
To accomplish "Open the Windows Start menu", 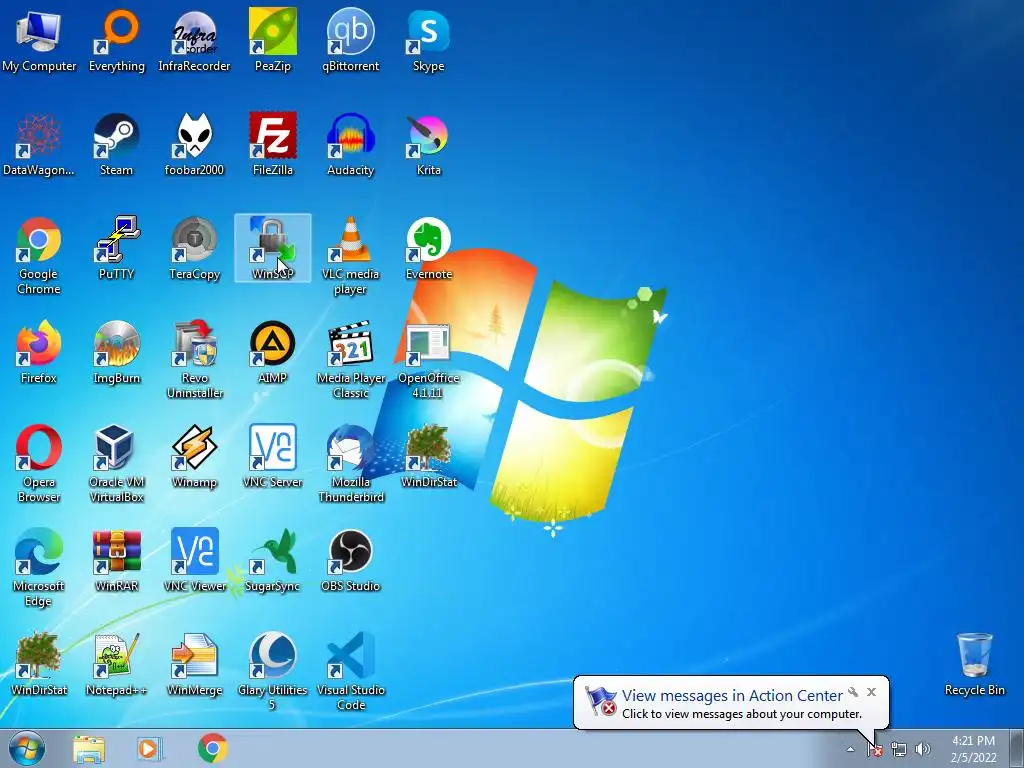I will click(27, 749).
